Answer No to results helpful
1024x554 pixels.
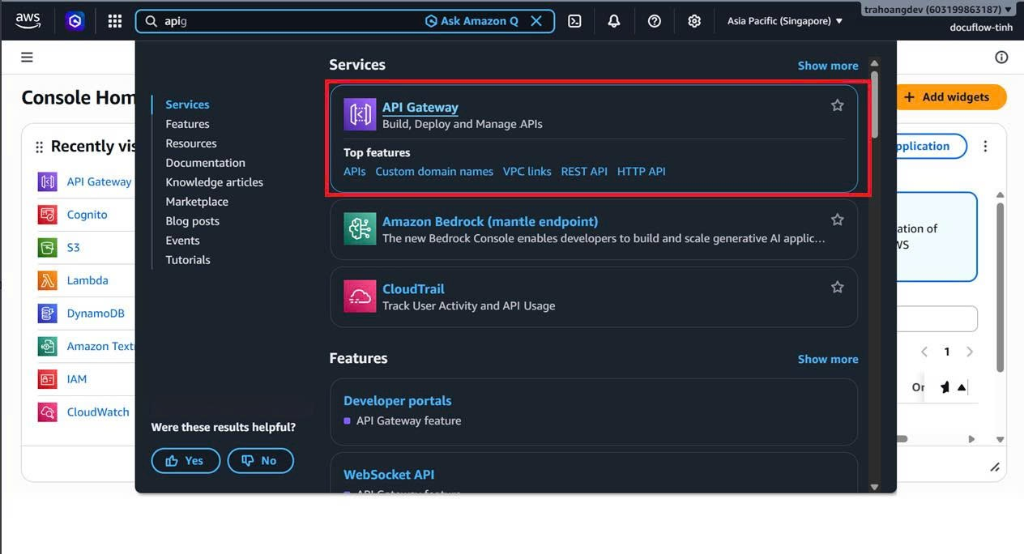261,461
